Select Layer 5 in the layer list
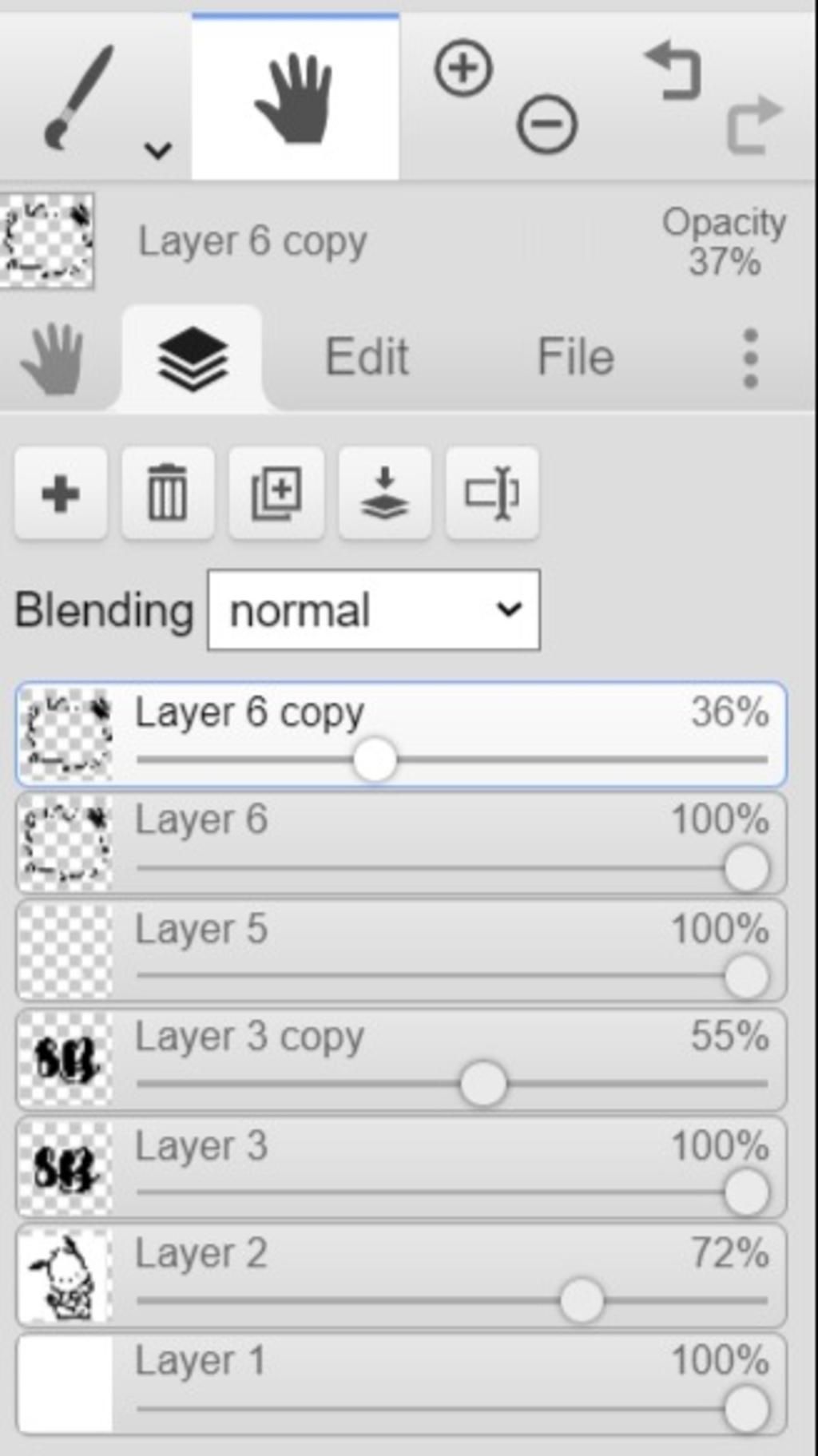The image size is (818, 1456). (x=401, y=950)
